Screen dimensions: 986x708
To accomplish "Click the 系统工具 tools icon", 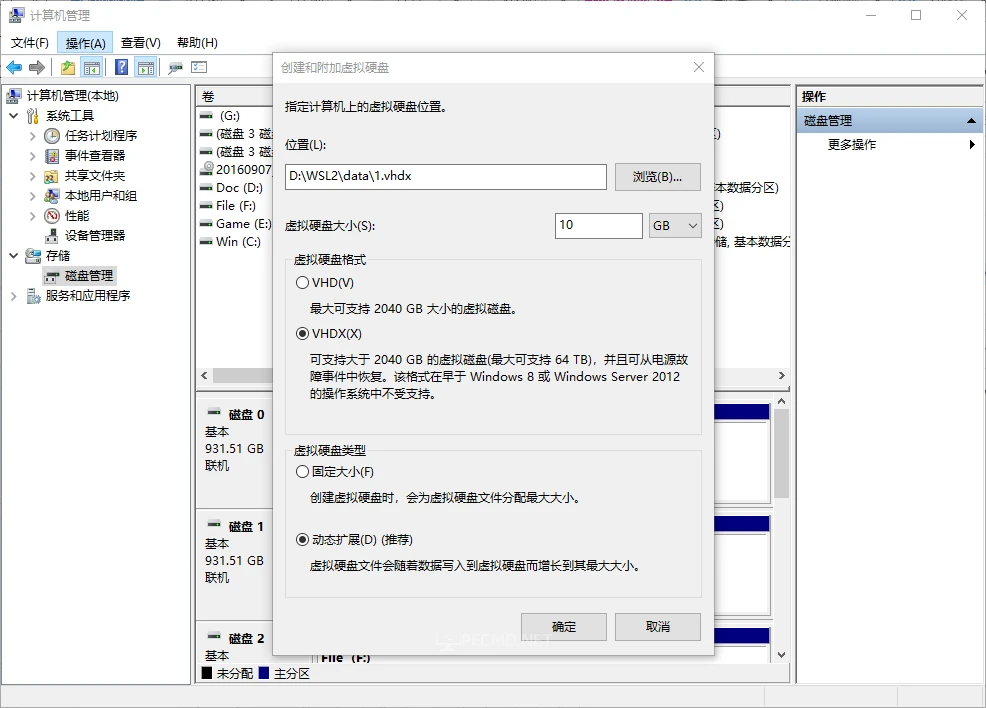I will pyautogui.click(x=33, y=116).
